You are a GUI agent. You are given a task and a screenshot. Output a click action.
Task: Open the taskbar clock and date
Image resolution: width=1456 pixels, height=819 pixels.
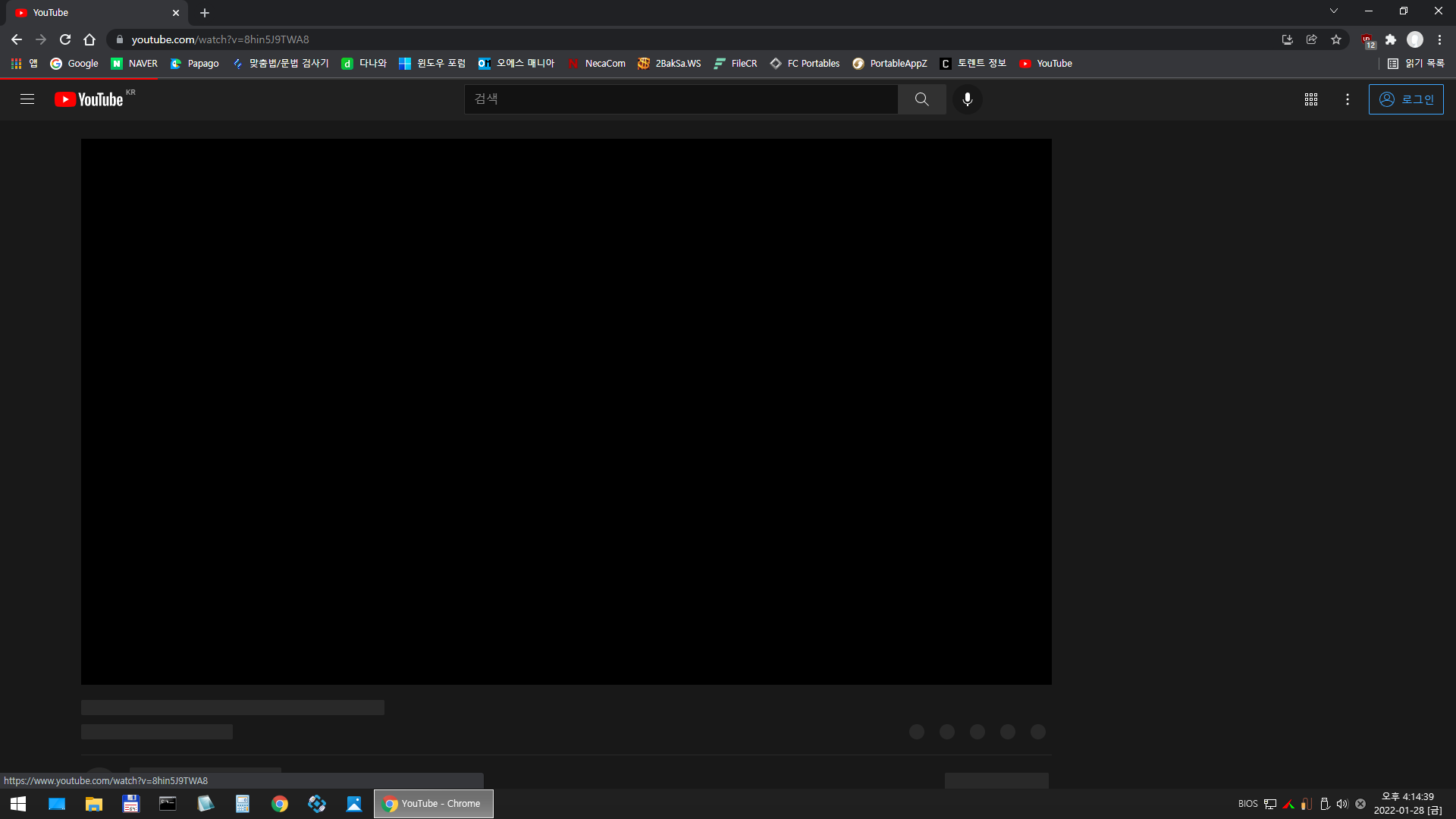coord(1408,804)
